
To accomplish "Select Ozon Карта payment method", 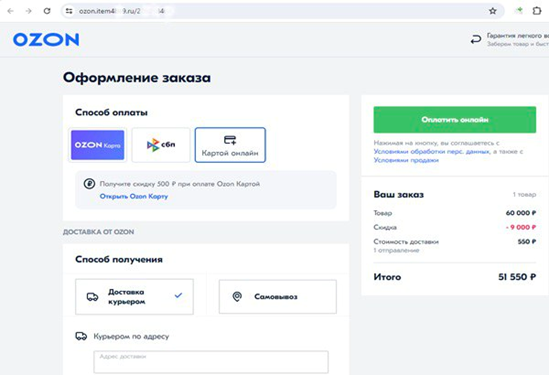I will (97, 145).
